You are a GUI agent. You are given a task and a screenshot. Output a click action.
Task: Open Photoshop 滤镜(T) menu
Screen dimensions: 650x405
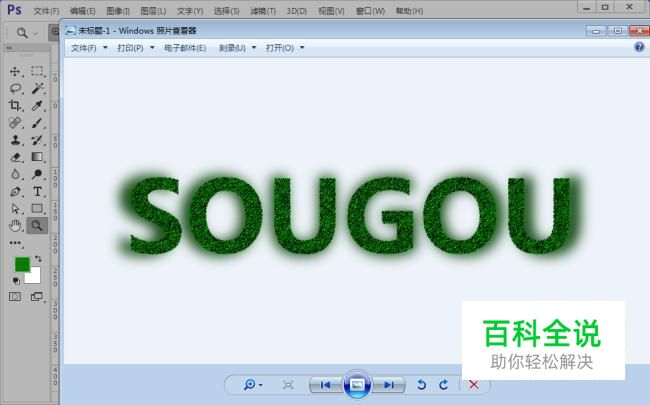(x=263, y=11)
